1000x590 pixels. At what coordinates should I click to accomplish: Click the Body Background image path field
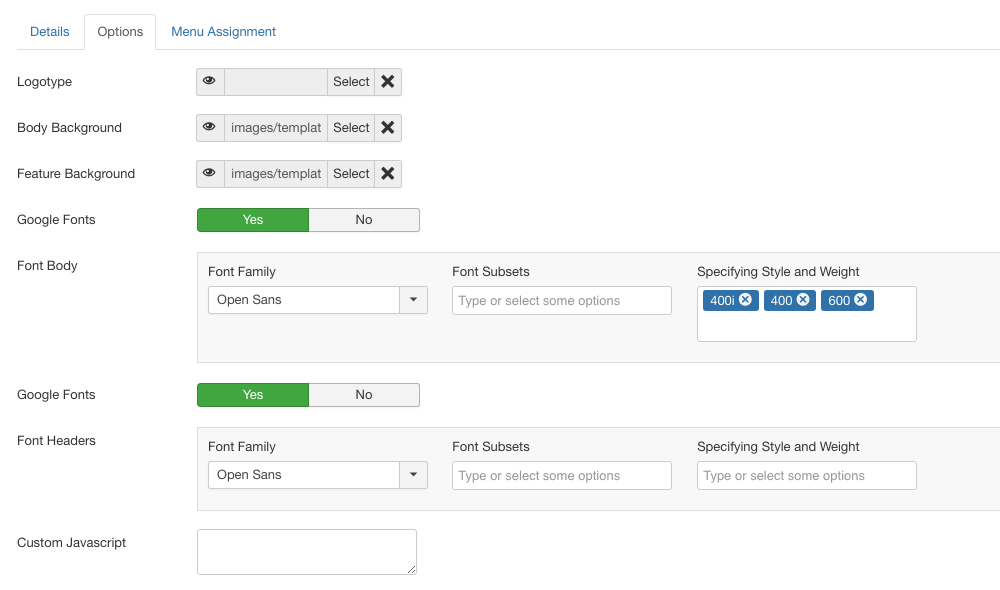coord(276,128)
